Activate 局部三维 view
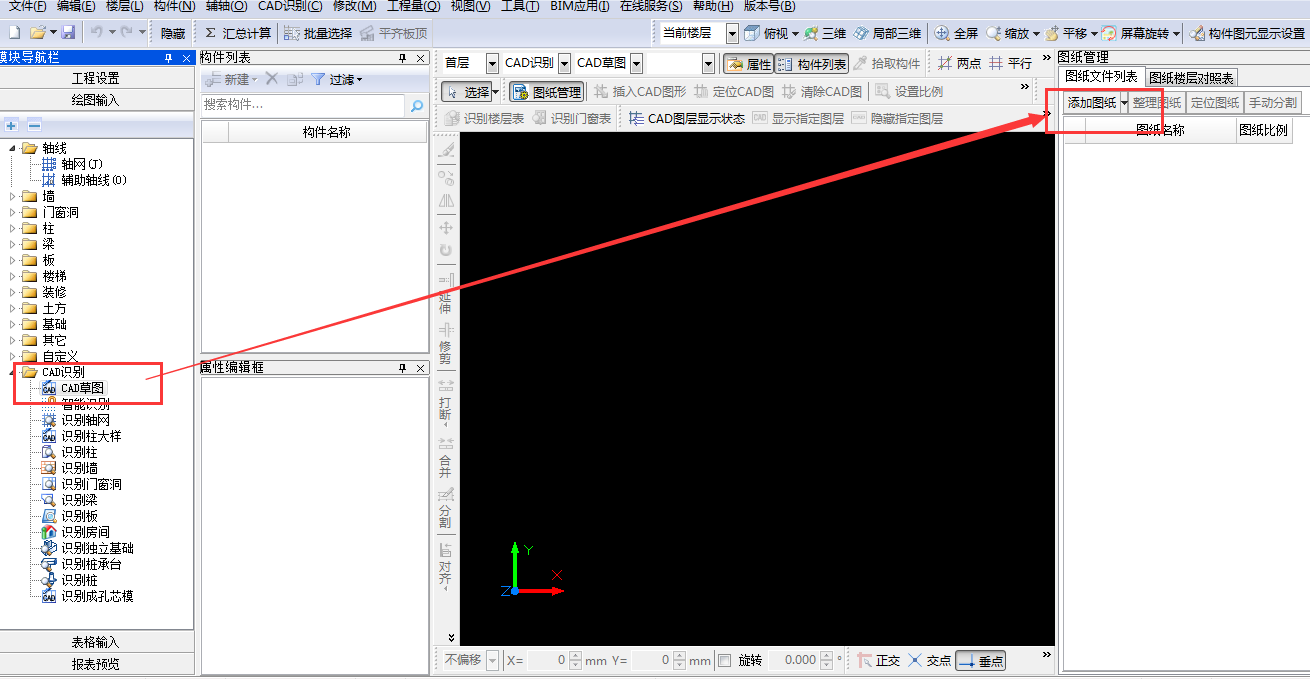Image resolution: width=1310 pixels, height=679 pixels. pos(888,33)
